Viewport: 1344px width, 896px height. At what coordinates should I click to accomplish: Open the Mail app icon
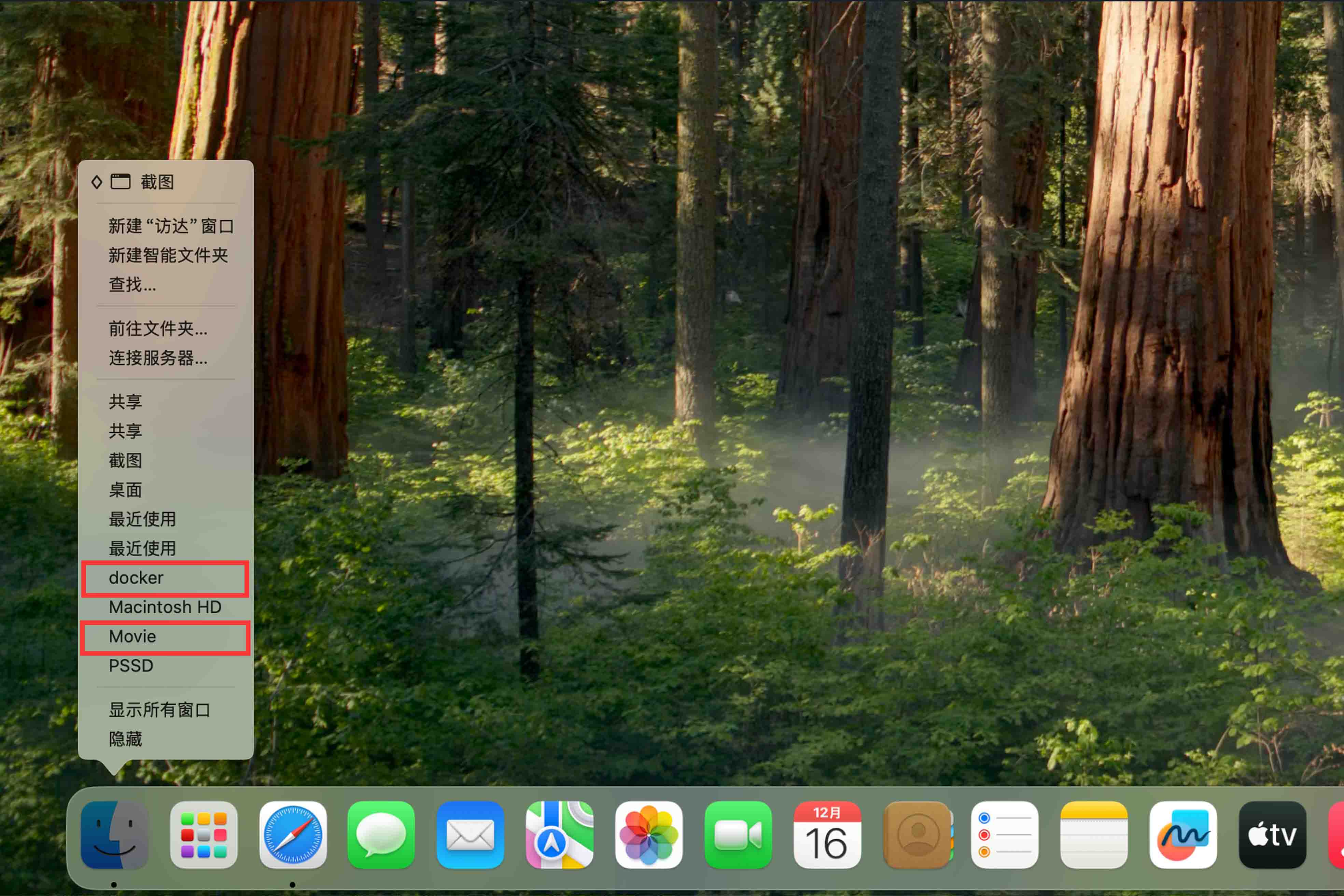pyautogui.click(x=470, y=835)
